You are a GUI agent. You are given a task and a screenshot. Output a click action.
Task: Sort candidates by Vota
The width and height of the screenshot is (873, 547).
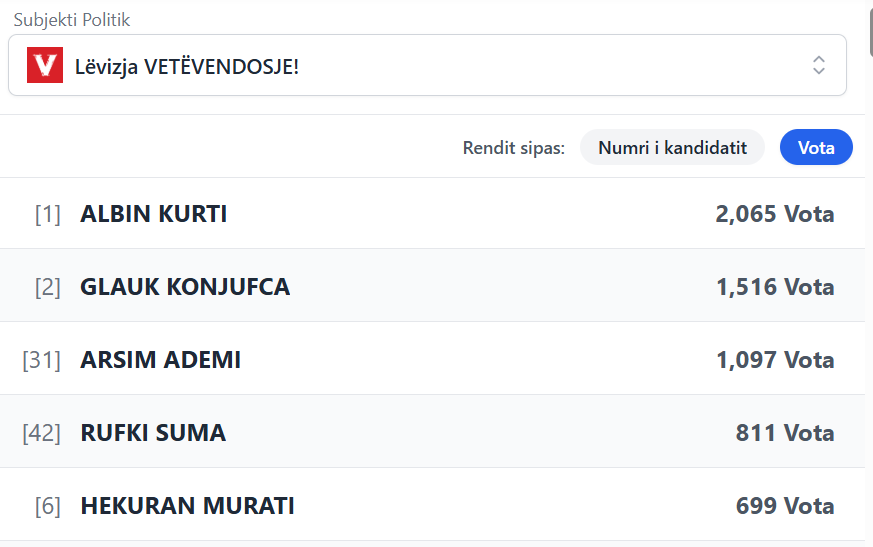coord(816,148)
